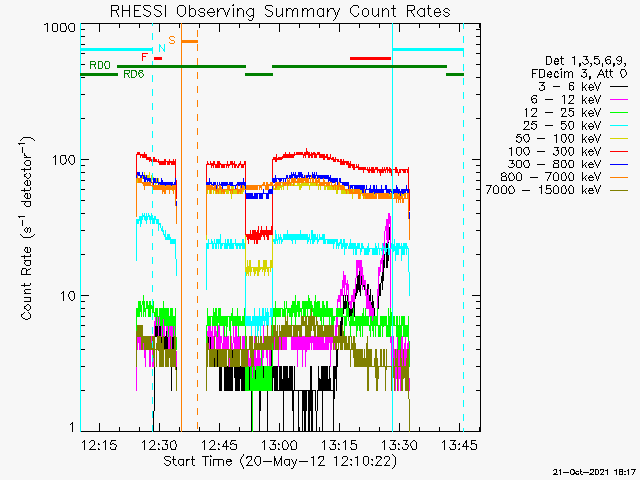This screenshot has height=480, width=640.
Task: Select the 25 - 50 keV legend label
Action: (x=562, y=125)
